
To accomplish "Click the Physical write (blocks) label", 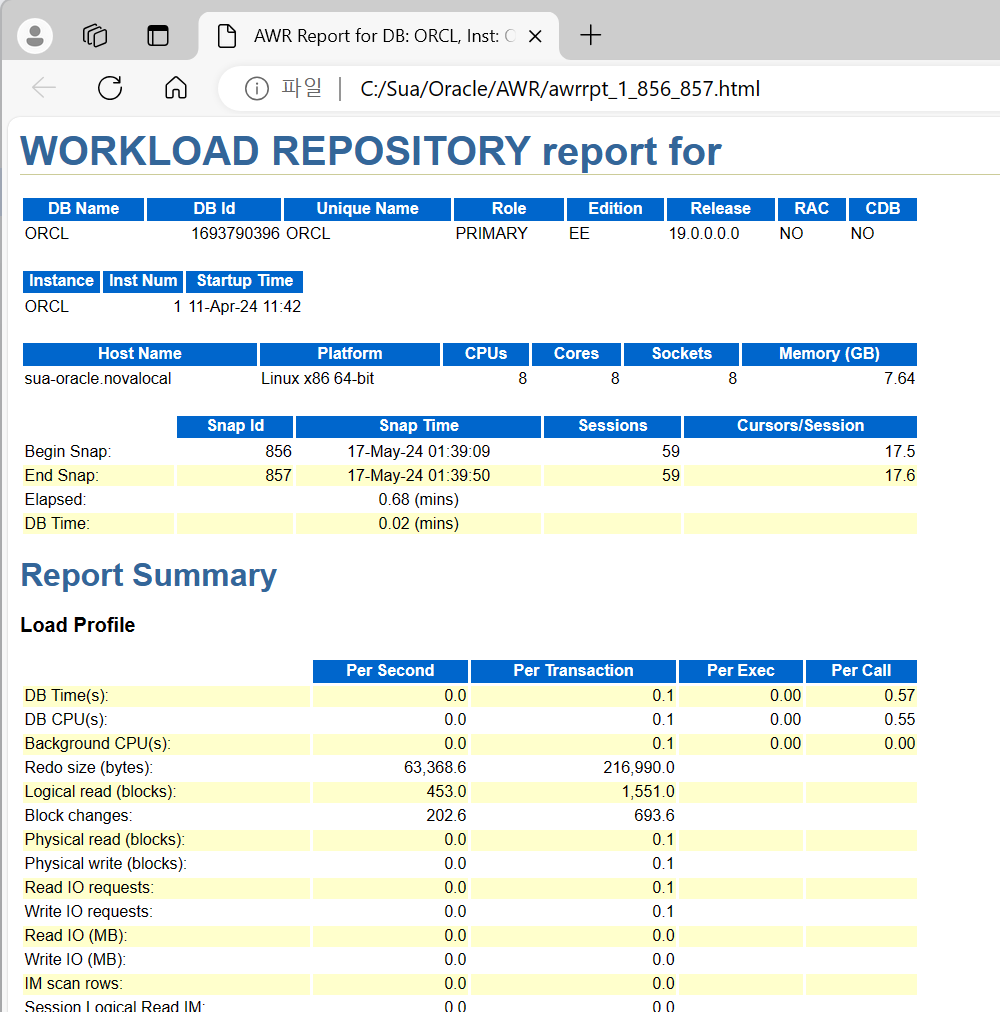I will point(105,864).
